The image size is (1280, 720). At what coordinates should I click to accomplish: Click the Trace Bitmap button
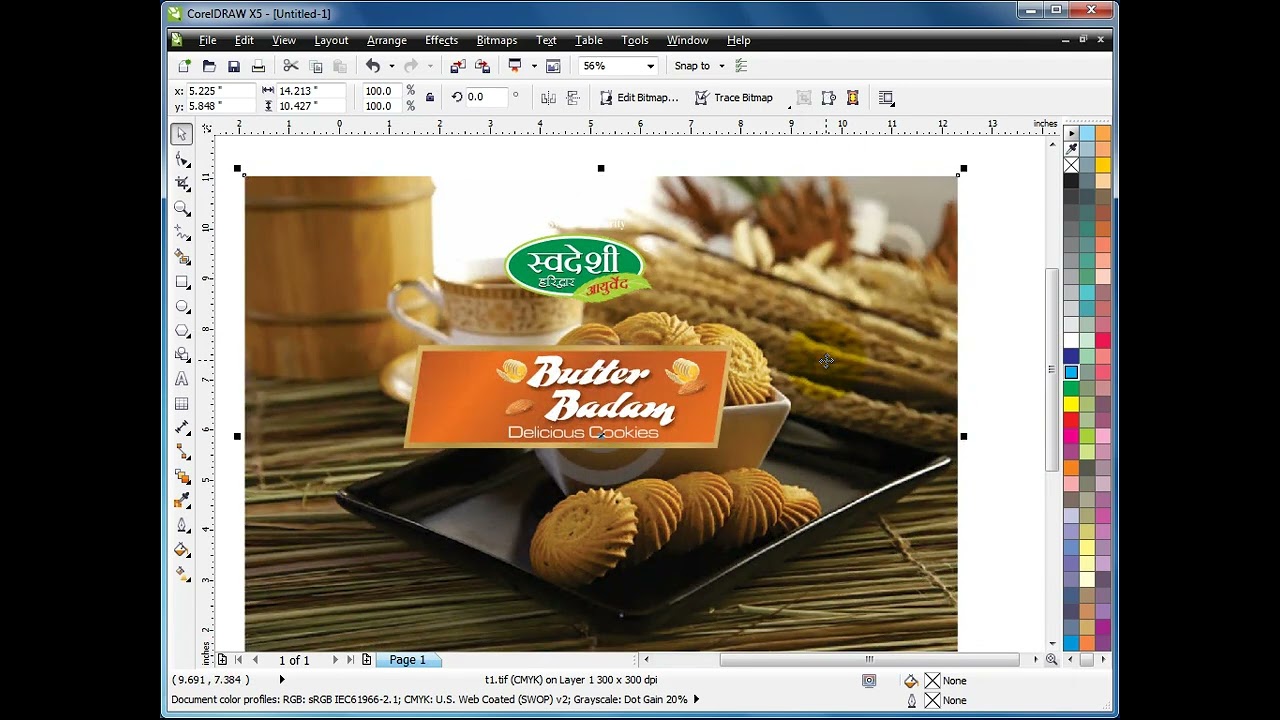pos(733,97)
